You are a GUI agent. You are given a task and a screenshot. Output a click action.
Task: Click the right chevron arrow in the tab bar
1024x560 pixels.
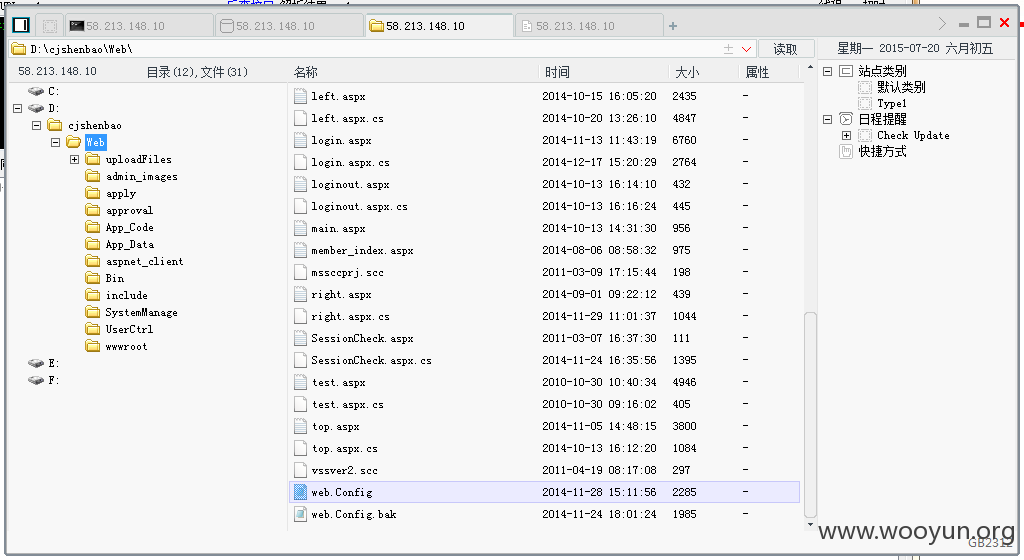click(x=942, y=24)
